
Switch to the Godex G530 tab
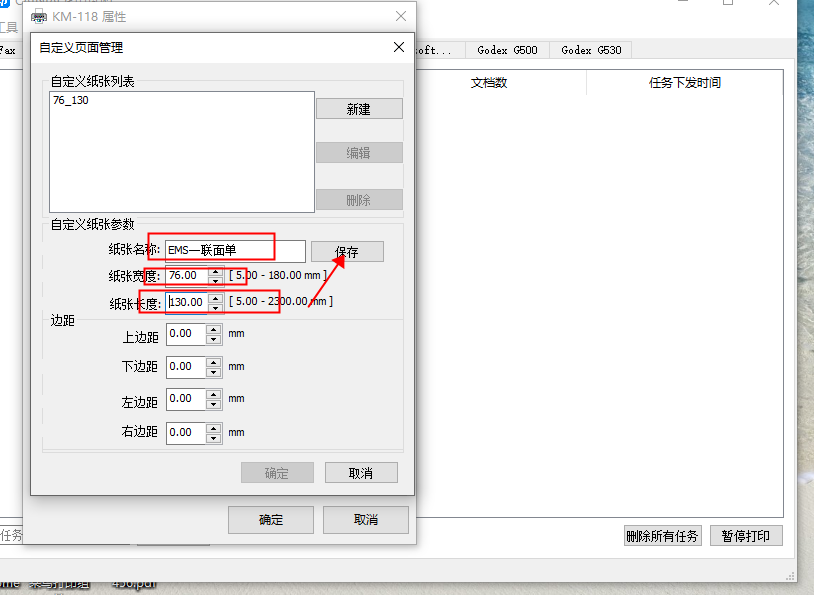(x=590, y=50)
